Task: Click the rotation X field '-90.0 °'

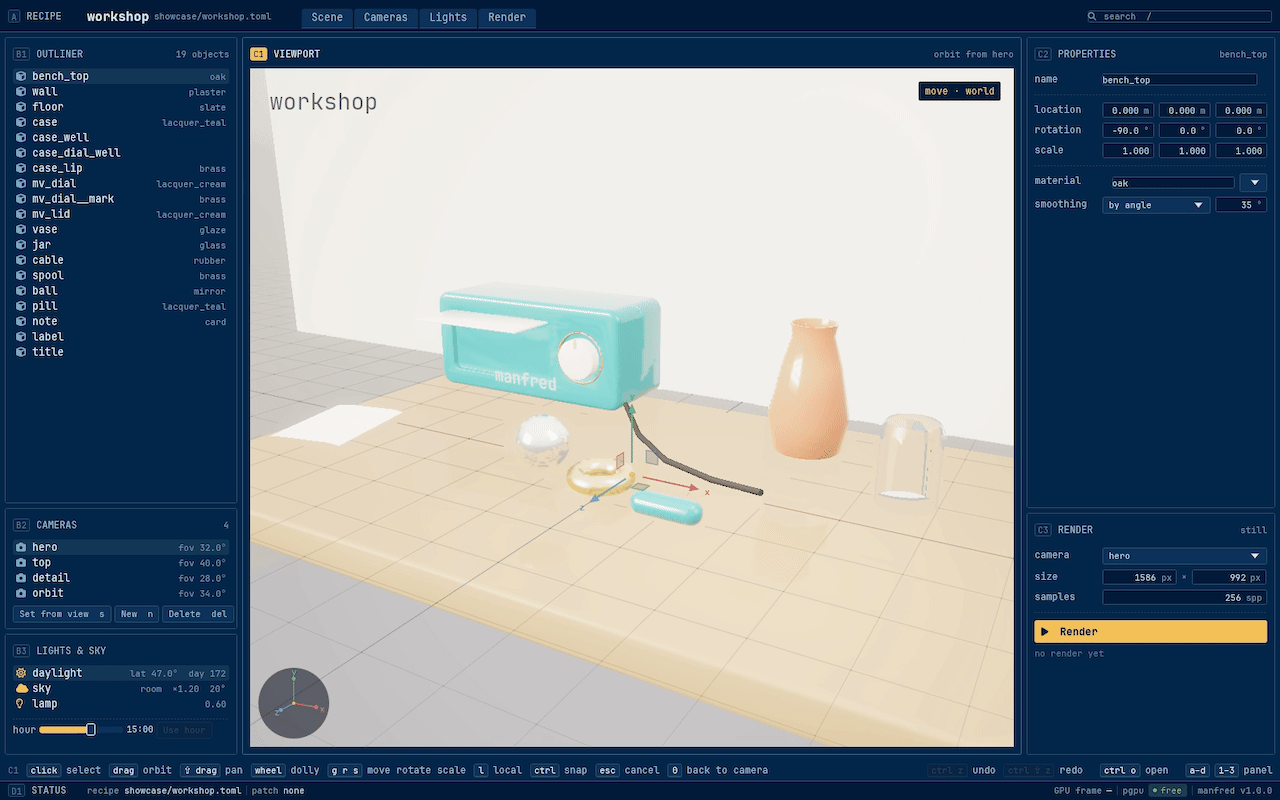Action: pos(1128,130)
